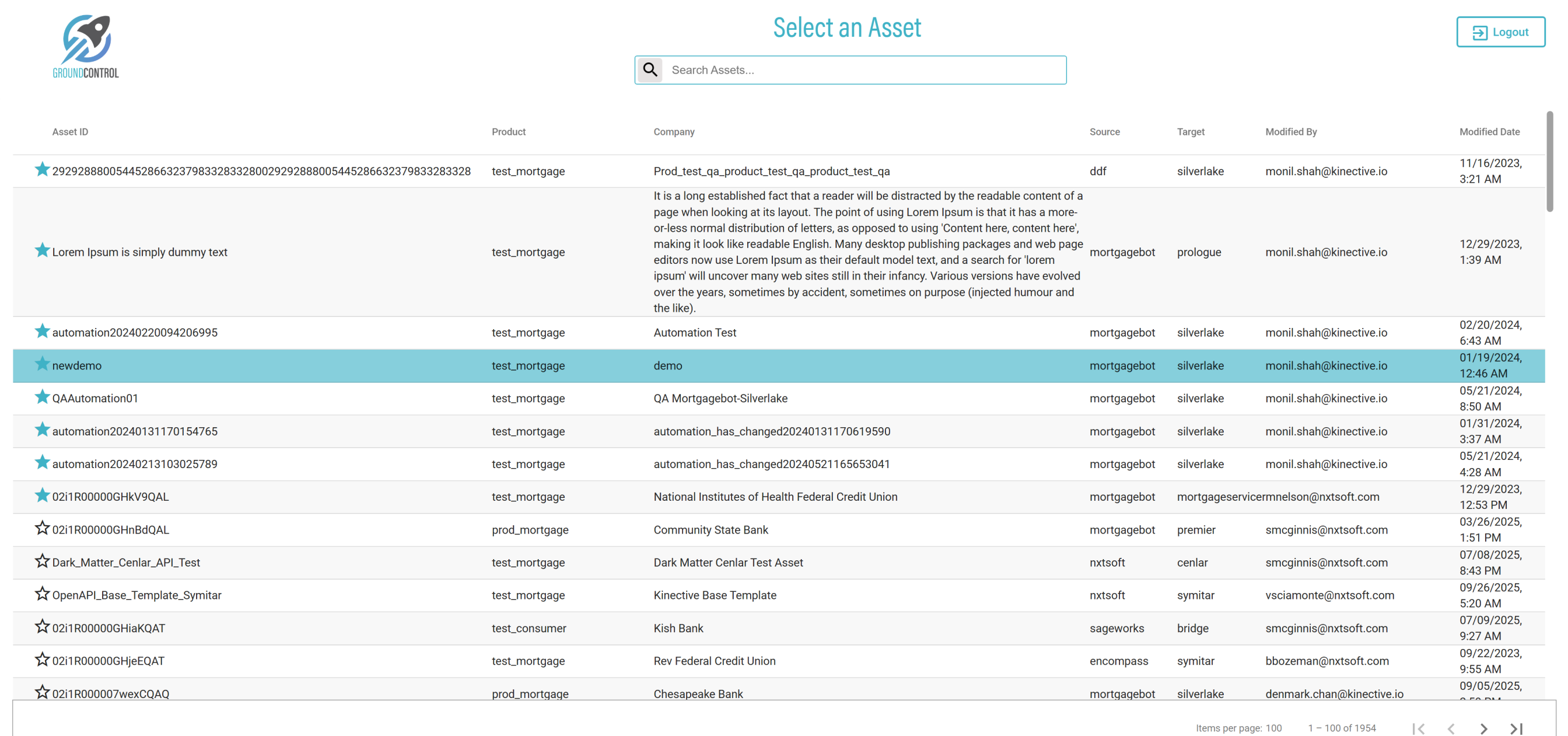Viewport: 1568px width, 736px height.
Task: Focus the Search Assets input field
Action: 864,70
